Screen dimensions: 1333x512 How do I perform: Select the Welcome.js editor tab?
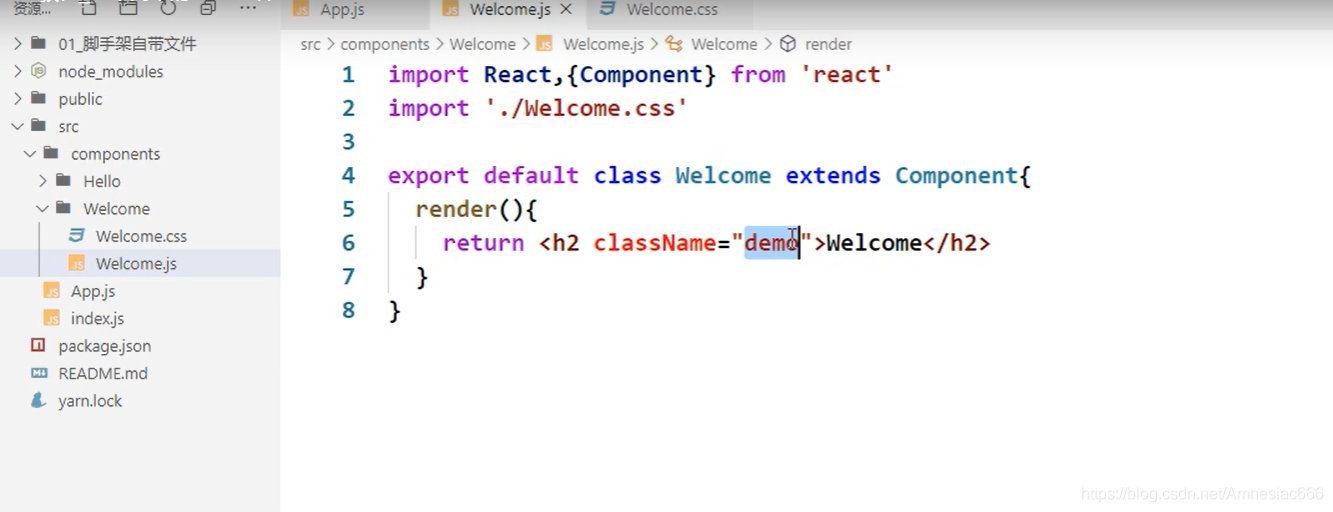[506, 10]
